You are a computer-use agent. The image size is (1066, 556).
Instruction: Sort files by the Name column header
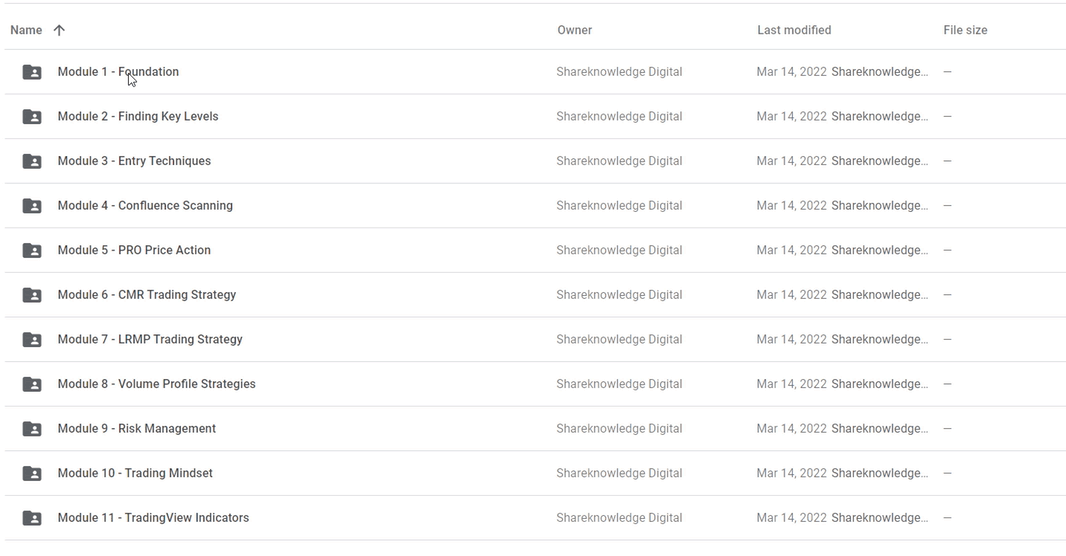pyautogui.click(x=26, y=30)
